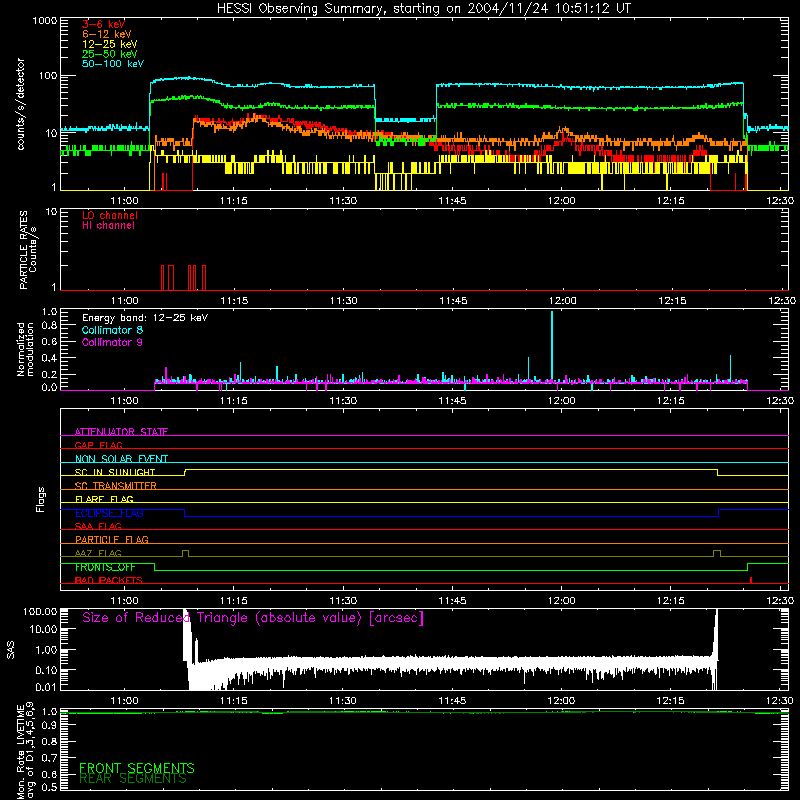Select the blue ECLIPSE FLAG label
This screenshot has width=800, height=800.
click(109, 513)
